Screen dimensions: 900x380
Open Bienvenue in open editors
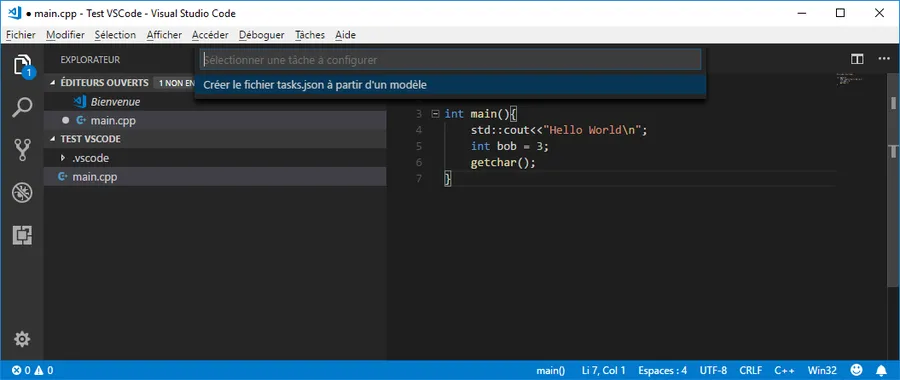(x=115, y=102)
